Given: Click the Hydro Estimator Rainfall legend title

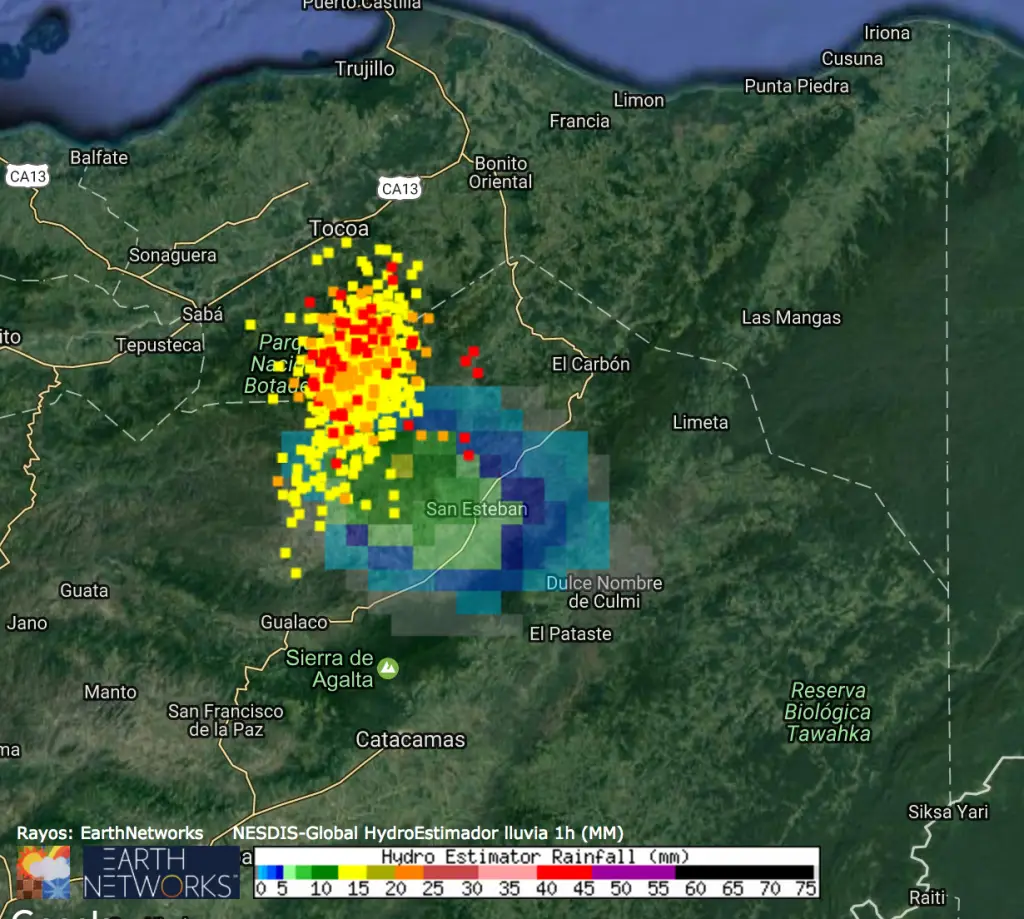Looking at the screenshot, I should [x=535, y=857].
